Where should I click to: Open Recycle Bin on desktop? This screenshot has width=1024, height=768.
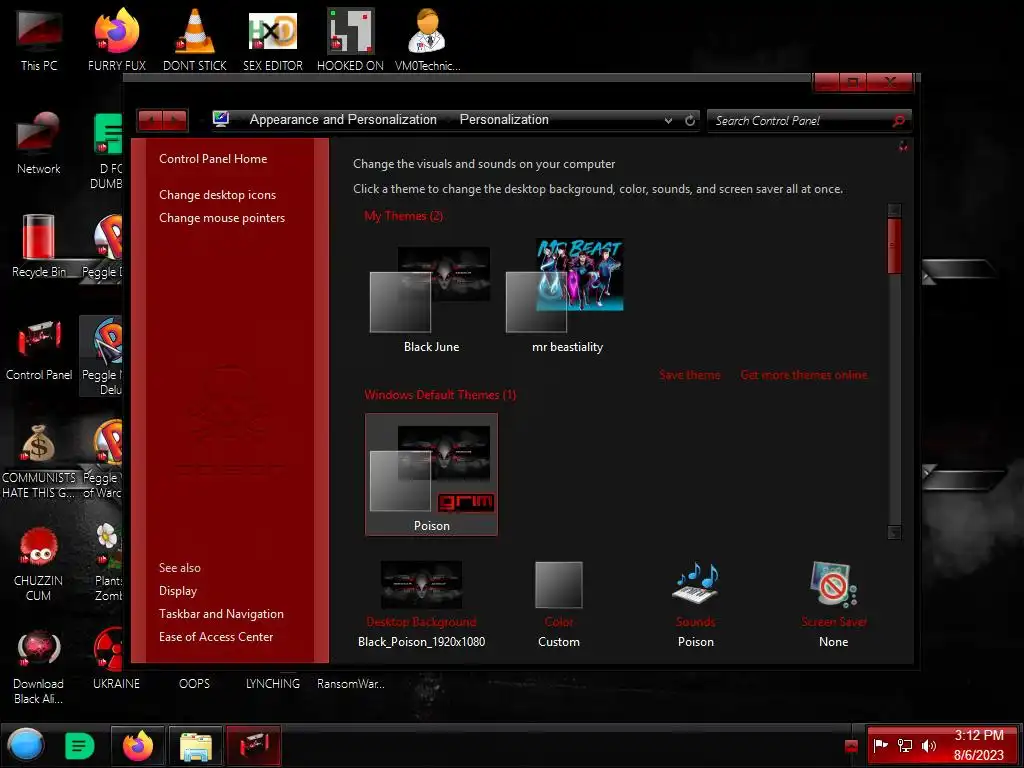click(39, 246)
